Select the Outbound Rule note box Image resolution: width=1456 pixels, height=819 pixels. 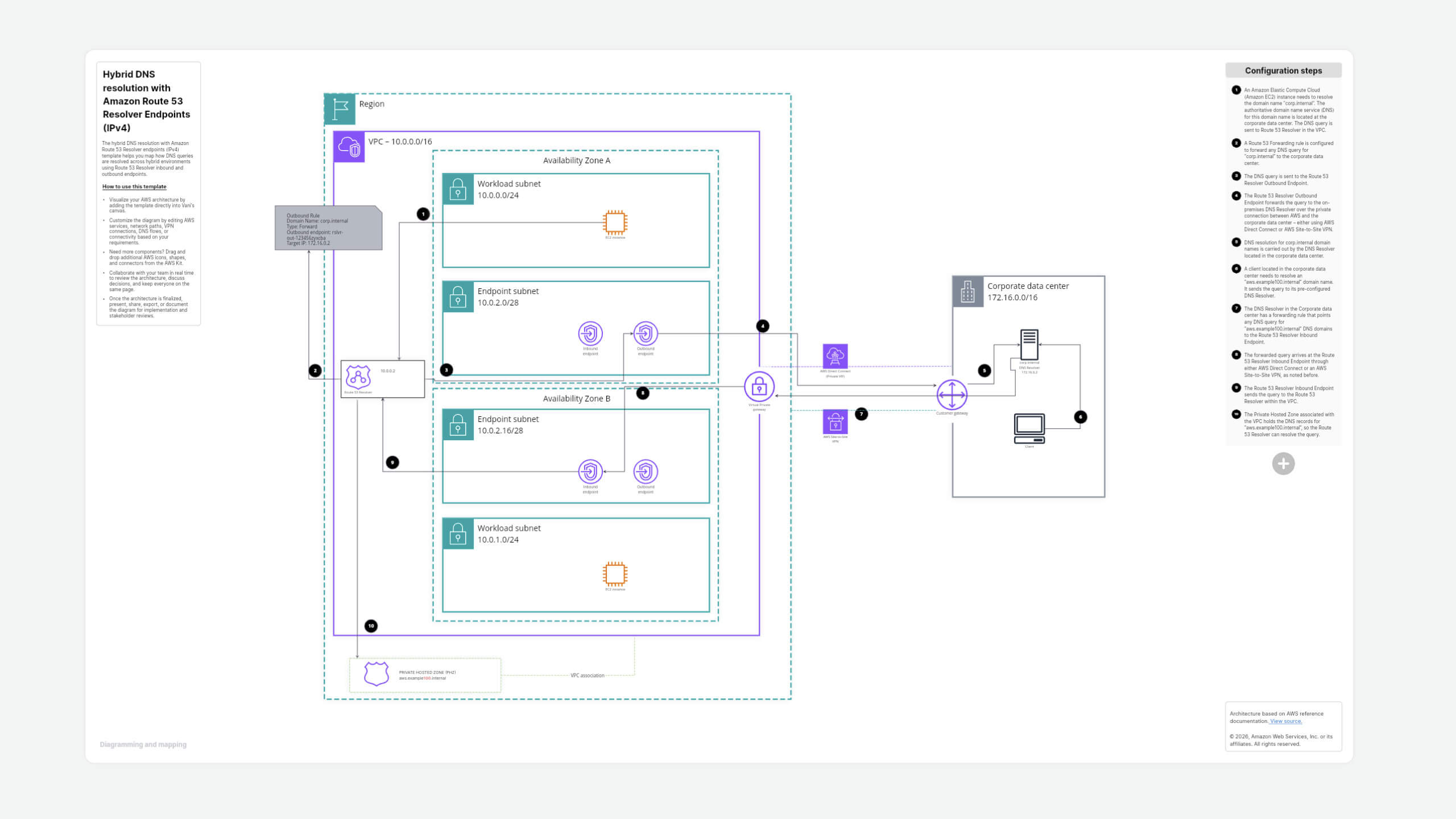pos(328,228)
